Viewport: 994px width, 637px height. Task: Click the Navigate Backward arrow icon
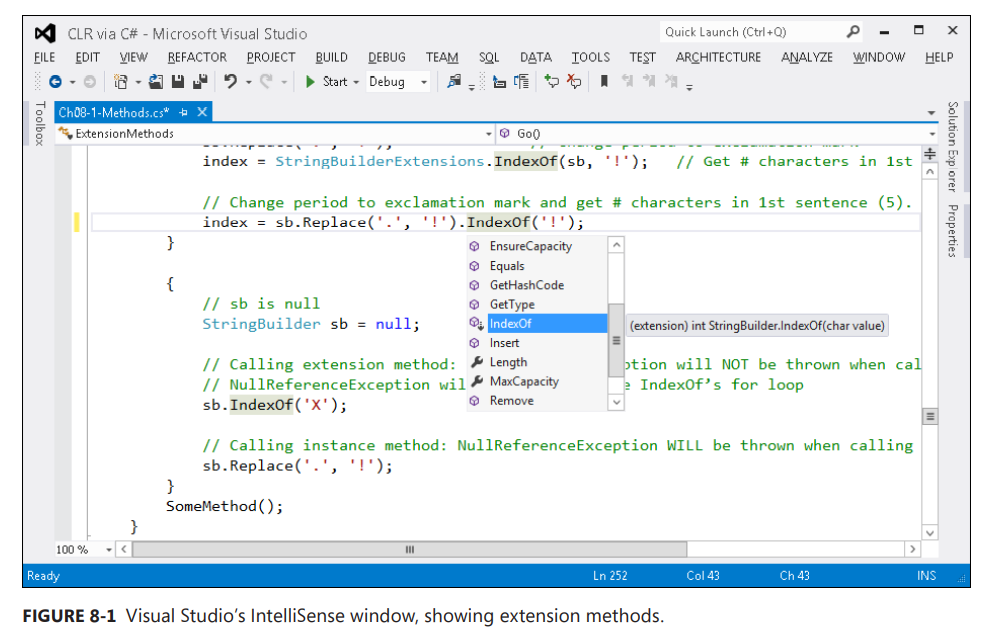pos(55,82)
